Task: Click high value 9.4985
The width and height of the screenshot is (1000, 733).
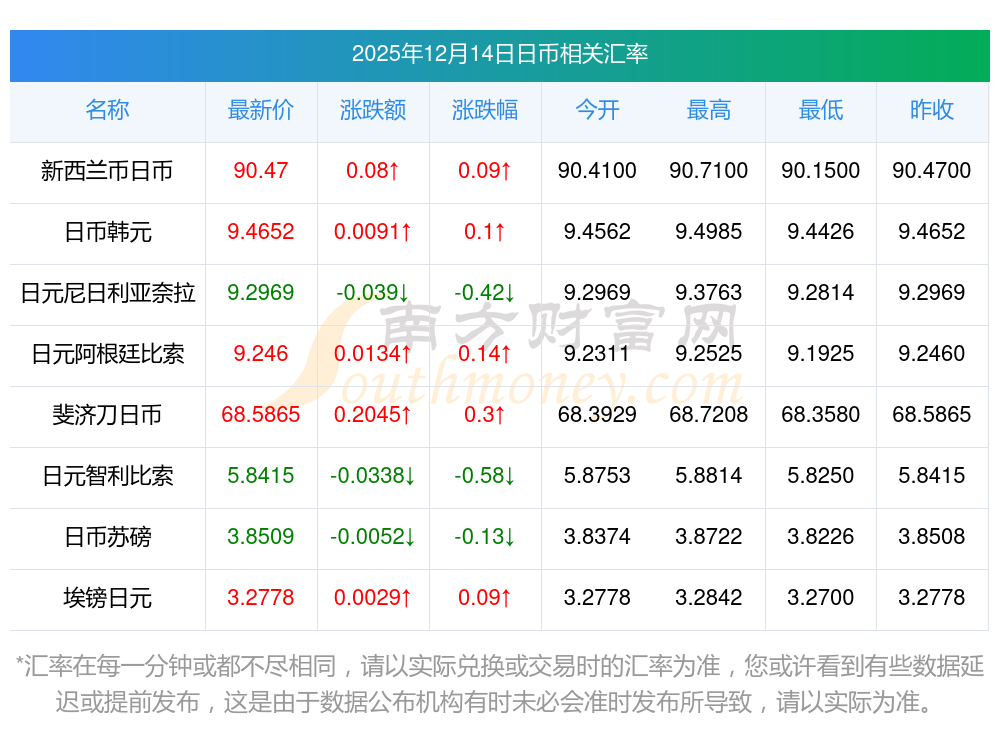Action: (x=709, y=231)
